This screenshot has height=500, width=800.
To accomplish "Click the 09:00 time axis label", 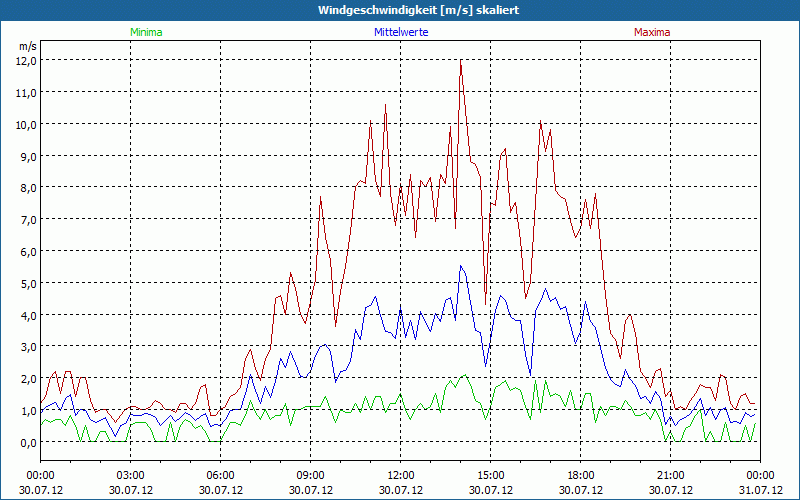I will pyautogui.click(x=310, y=476).
